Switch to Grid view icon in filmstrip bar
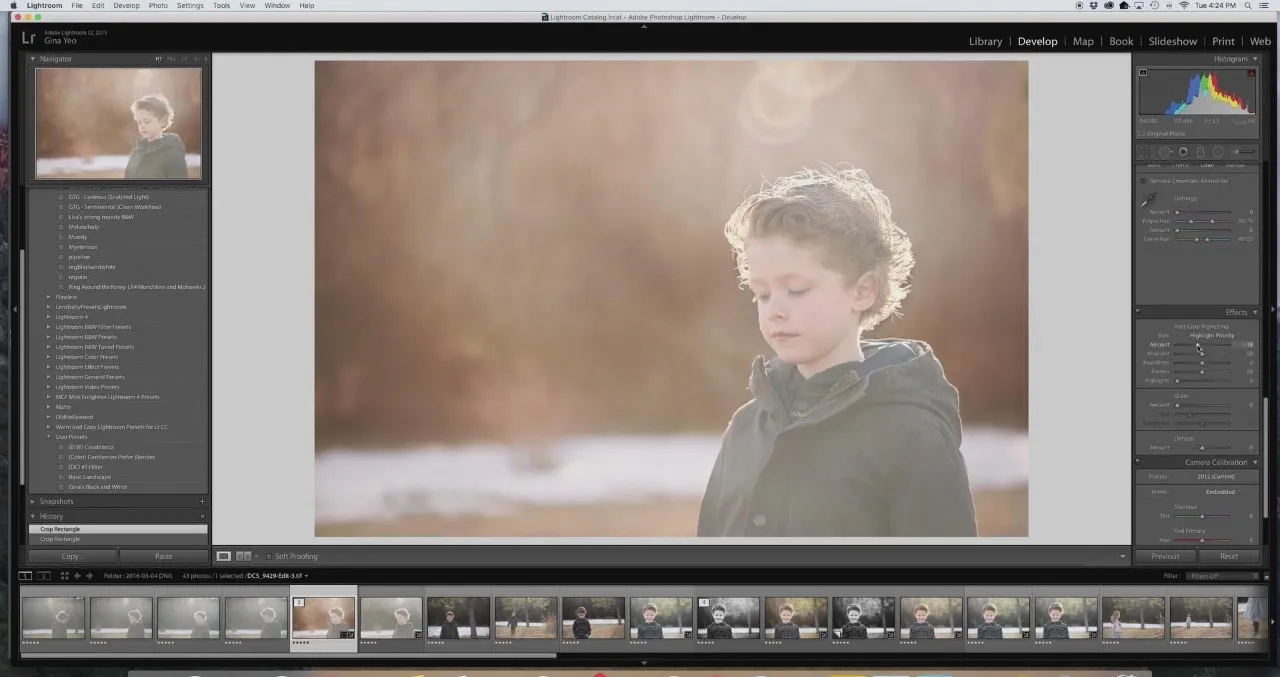The height and width of the screenshot is (677, 1280). pos(64,576)
